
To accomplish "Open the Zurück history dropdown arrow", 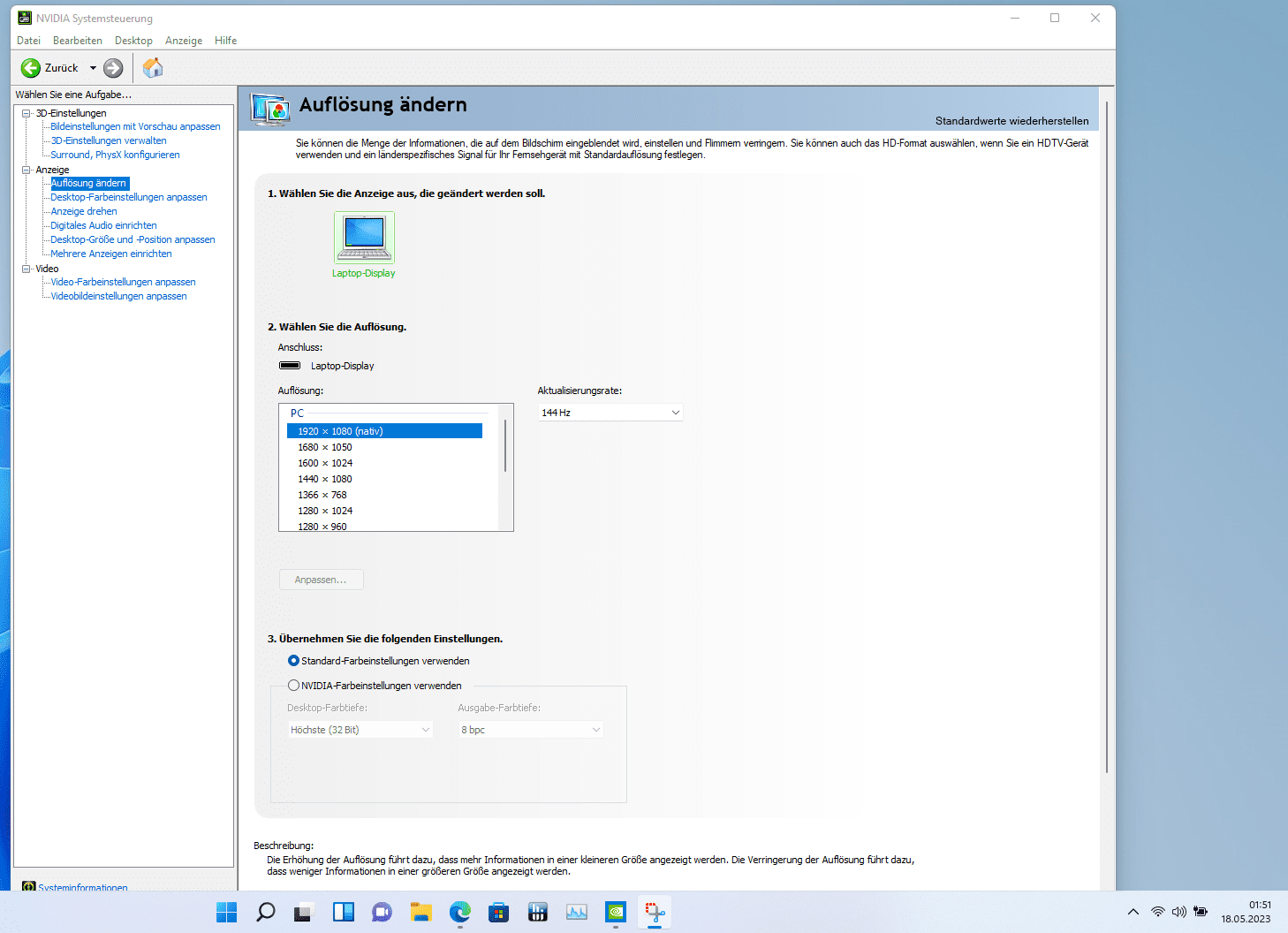I will tap(93, 68).
